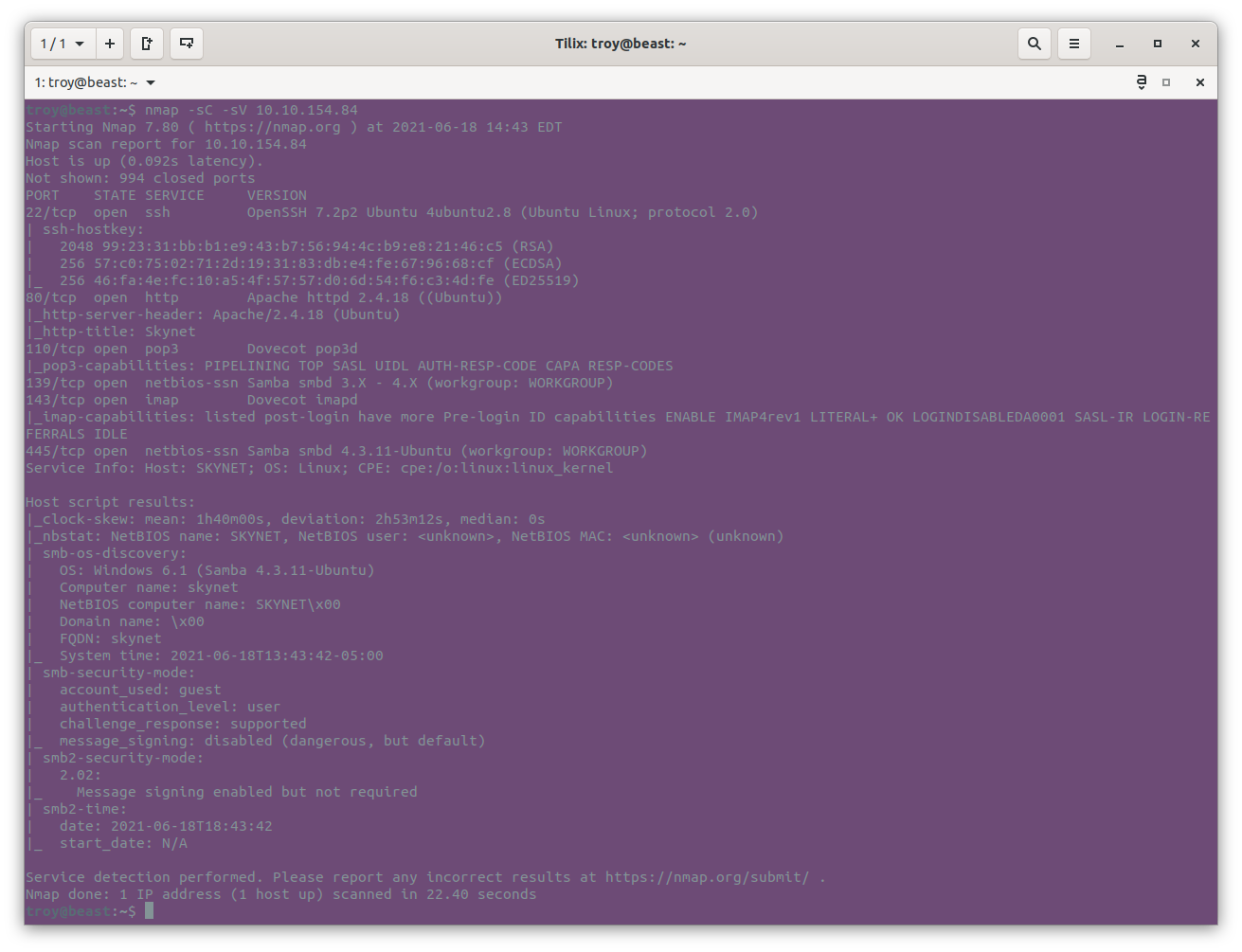The width and height of the screenshot is (1242, 952).
Task: Click the window title 'Tilix: troy@beast: ~'
Action: 621,44
